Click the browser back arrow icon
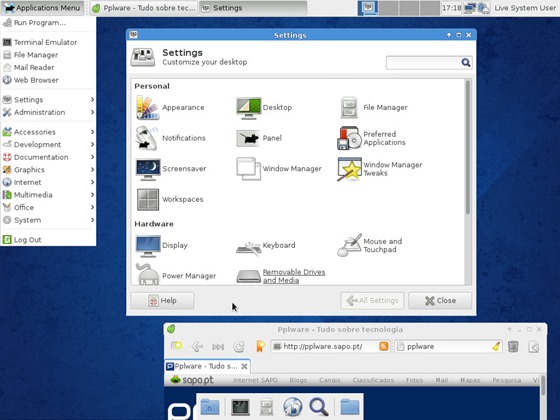Image resolution: width=560 pixels, height=420 pixels. click(197, 346)
